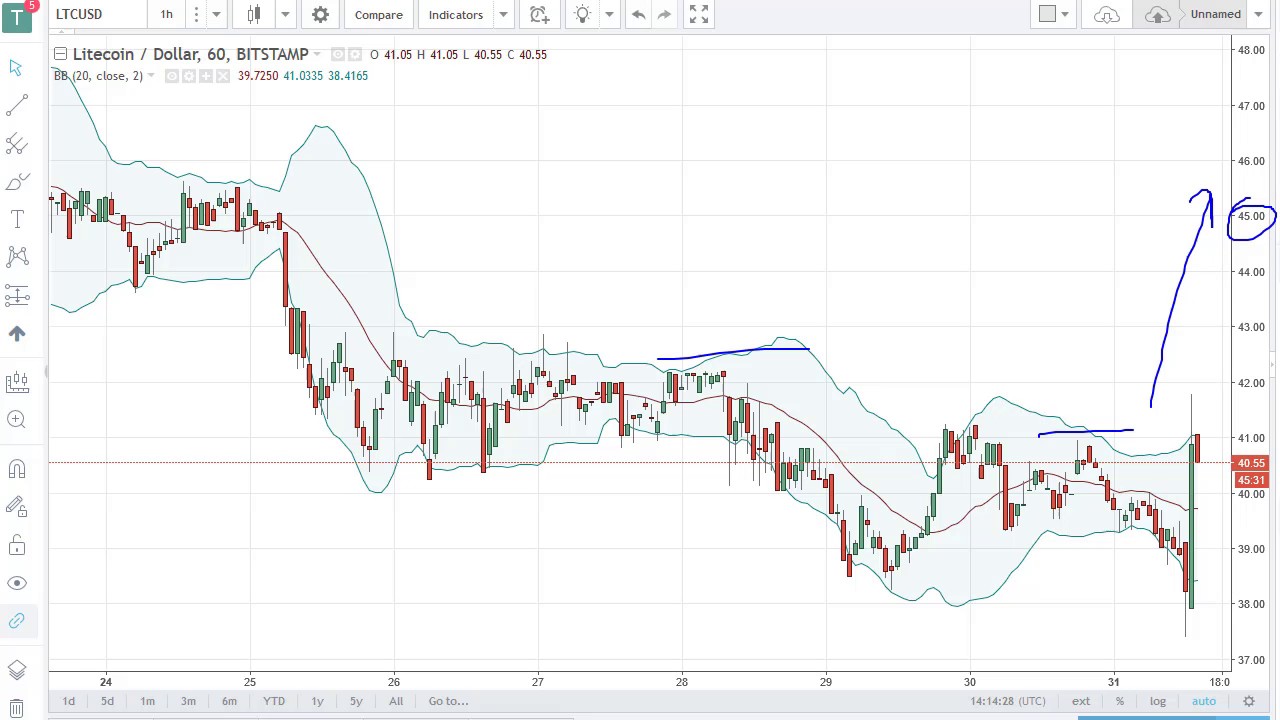The width and height of the screenshot is (1280, 720).
Task: Toggle main series visibility eye icon
Action: pyautogui.click(x=338, y=54)
